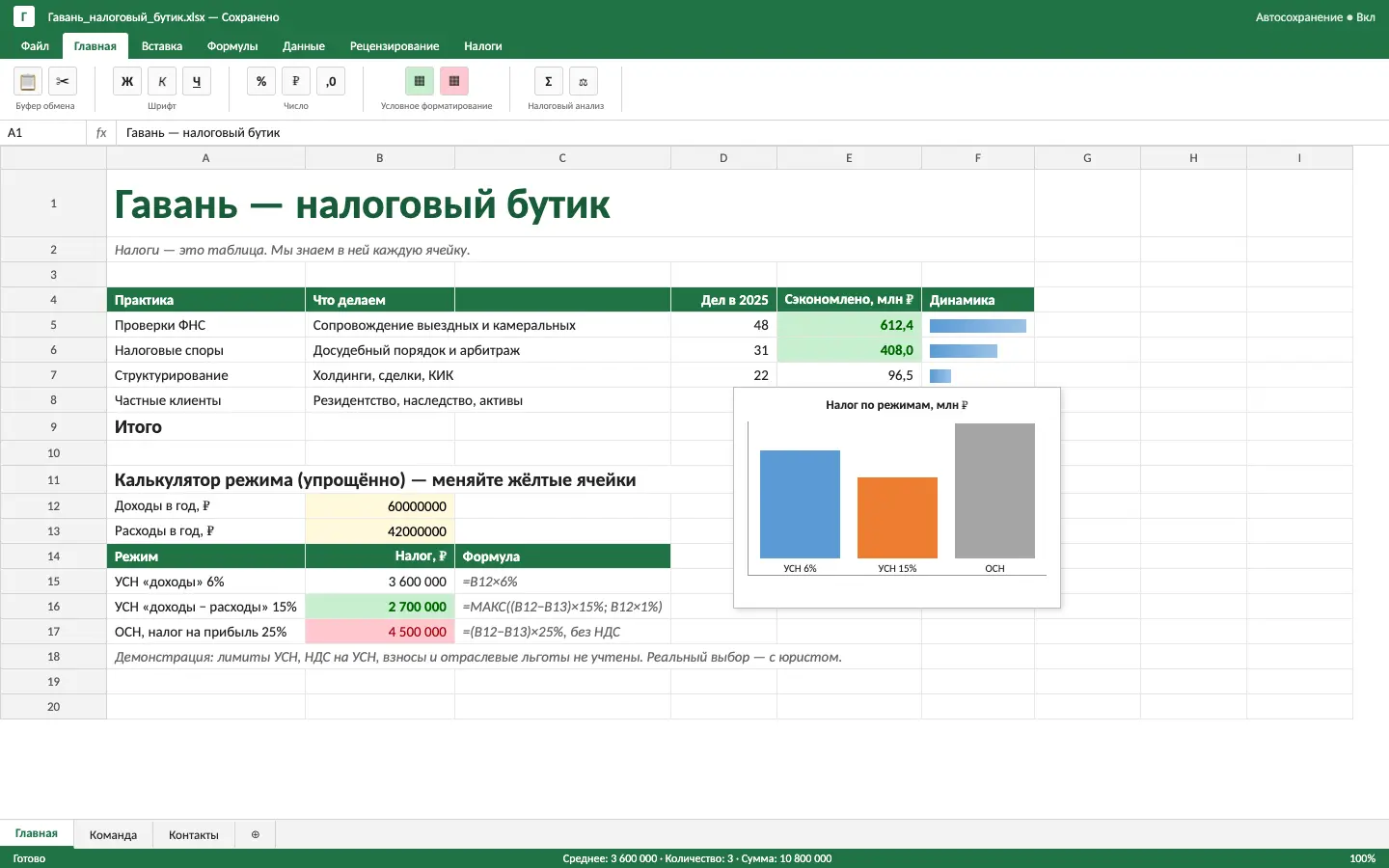Viewport: 1389px width, 868px height.
Task: Select the orange УСН 15% chart bar
Action: [897, 518]
